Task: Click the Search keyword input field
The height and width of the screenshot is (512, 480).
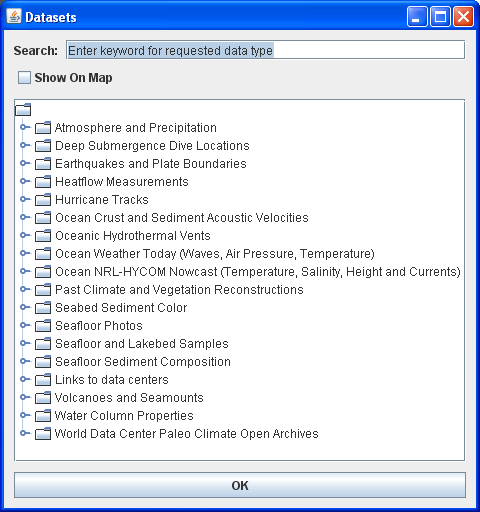Action: pos(265,50)
